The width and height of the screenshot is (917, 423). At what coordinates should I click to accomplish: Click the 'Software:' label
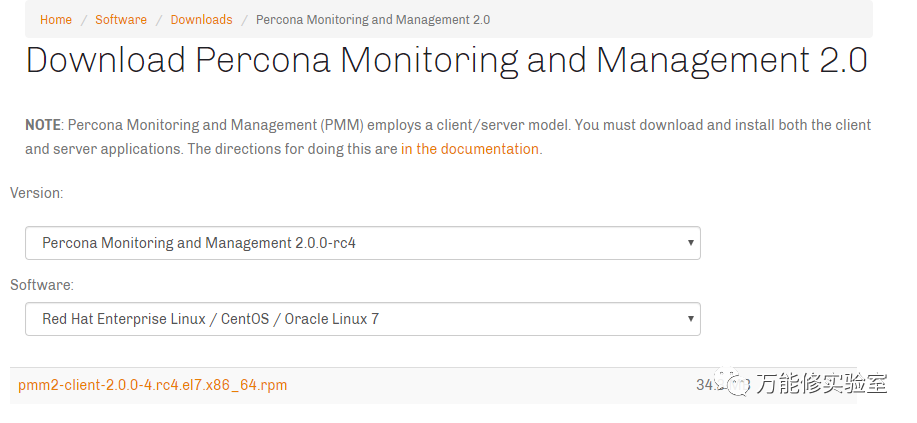click(42, 285)
